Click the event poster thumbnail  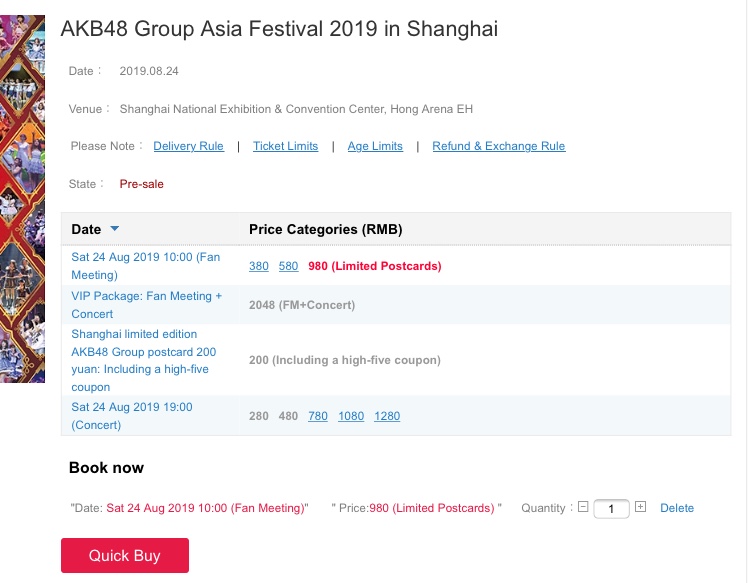pos(22,199)
